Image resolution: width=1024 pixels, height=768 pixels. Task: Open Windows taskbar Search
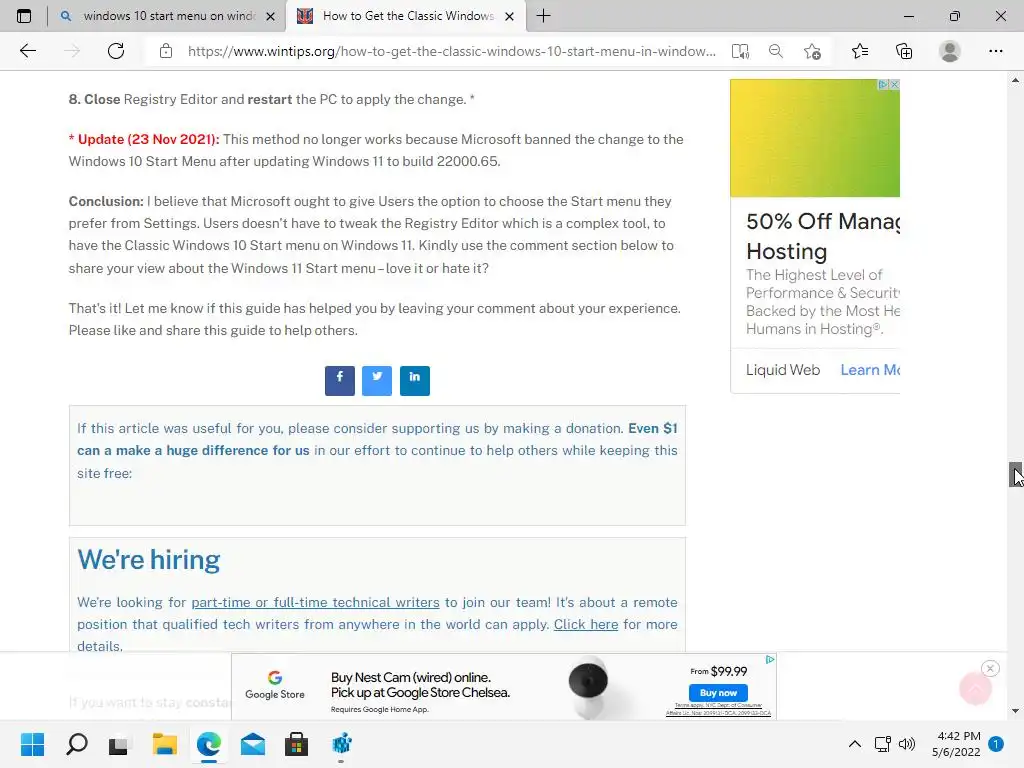(76, 744)
